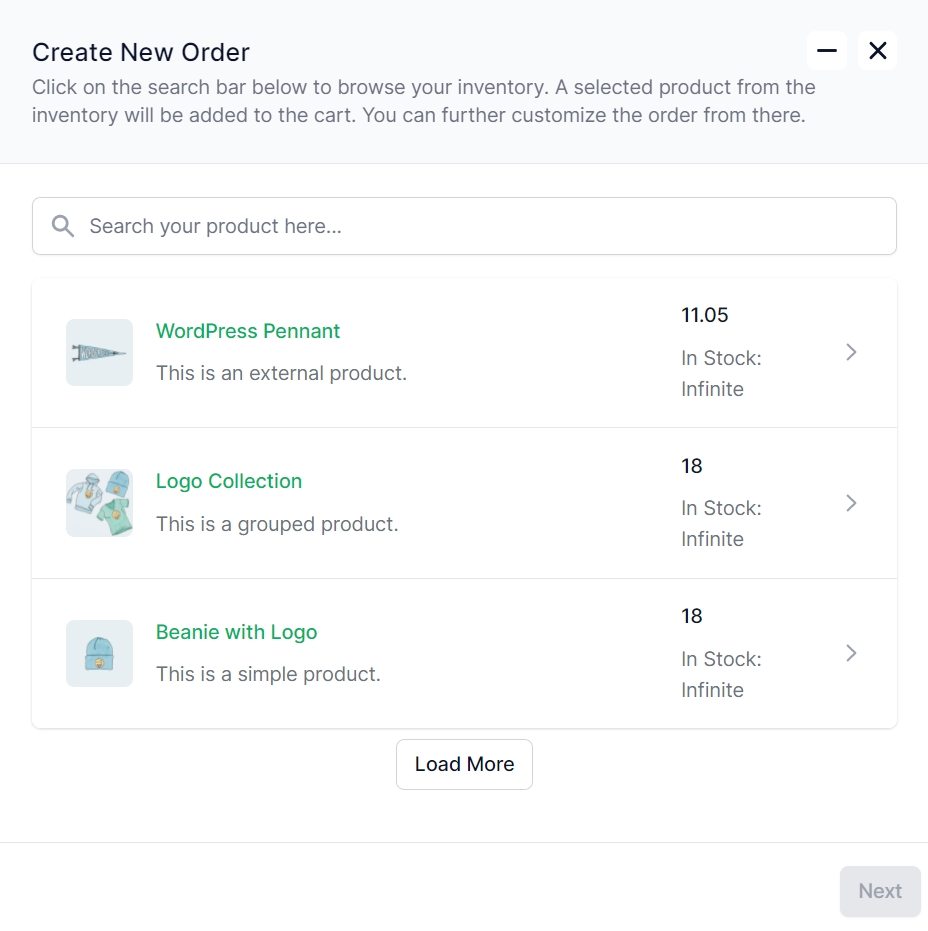Open the Logo Collection thumbnail image
The height and width of the screenshot is (931, 928).
tap(99, 503)
